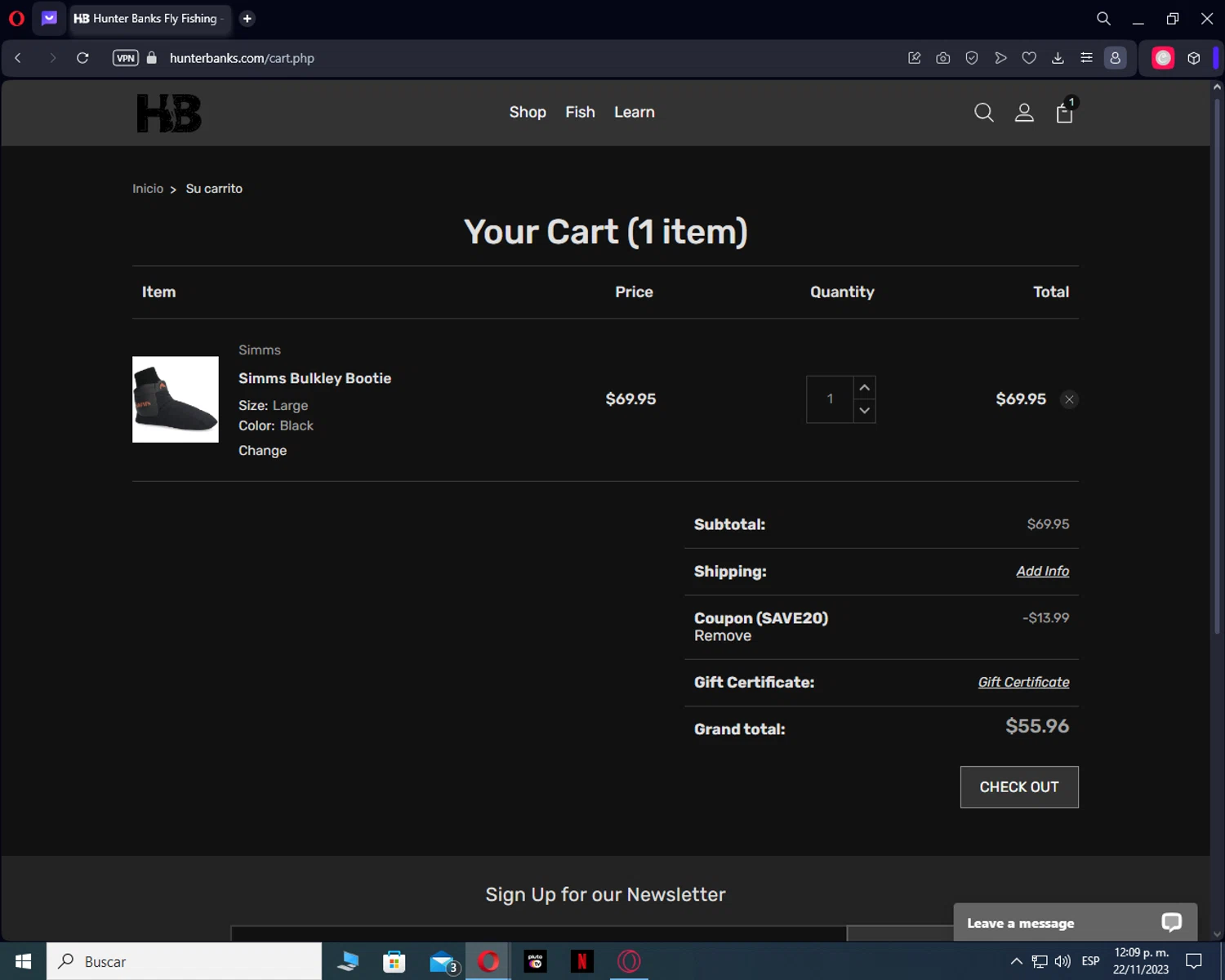
Task: Take a snapshot with camera icon
Action: point(943,58)
